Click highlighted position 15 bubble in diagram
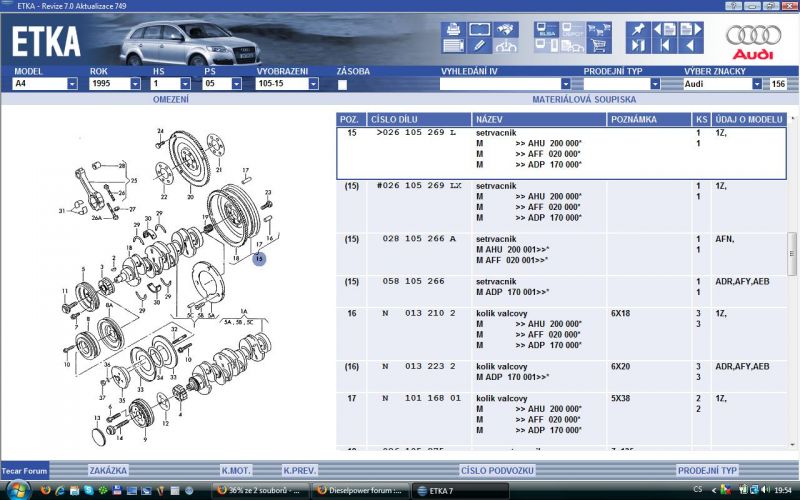Screen dimensions: 800x500 [259, 259]
